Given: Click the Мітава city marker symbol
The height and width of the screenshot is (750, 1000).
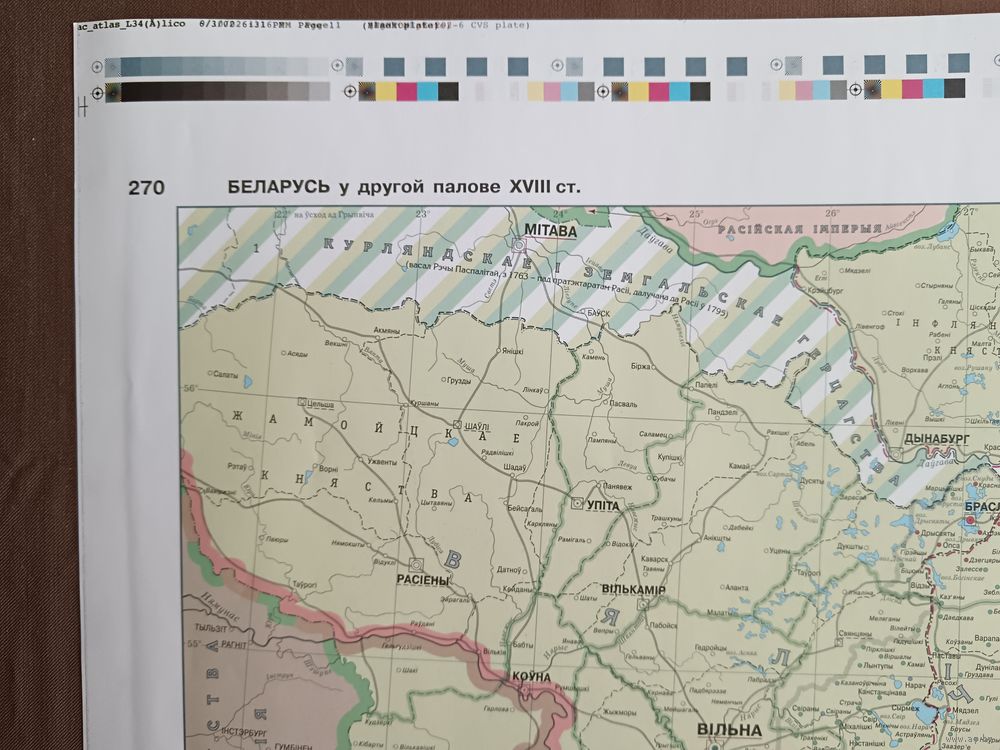Looking at the screenshot, I should coord(520,243).
